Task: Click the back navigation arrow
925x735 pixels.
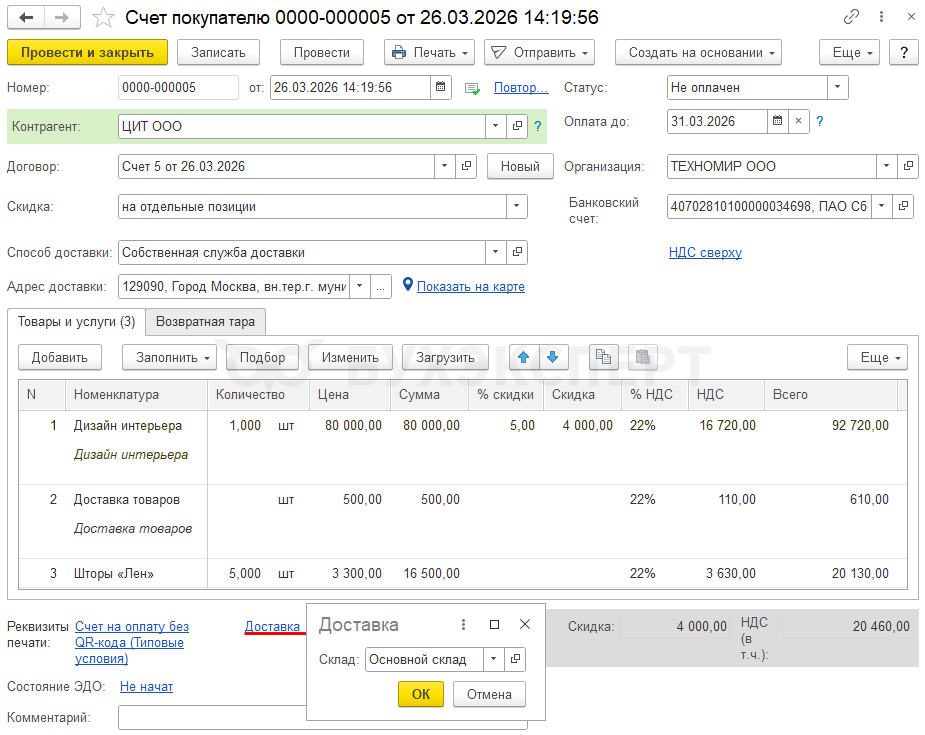Action: pos(26,17)
